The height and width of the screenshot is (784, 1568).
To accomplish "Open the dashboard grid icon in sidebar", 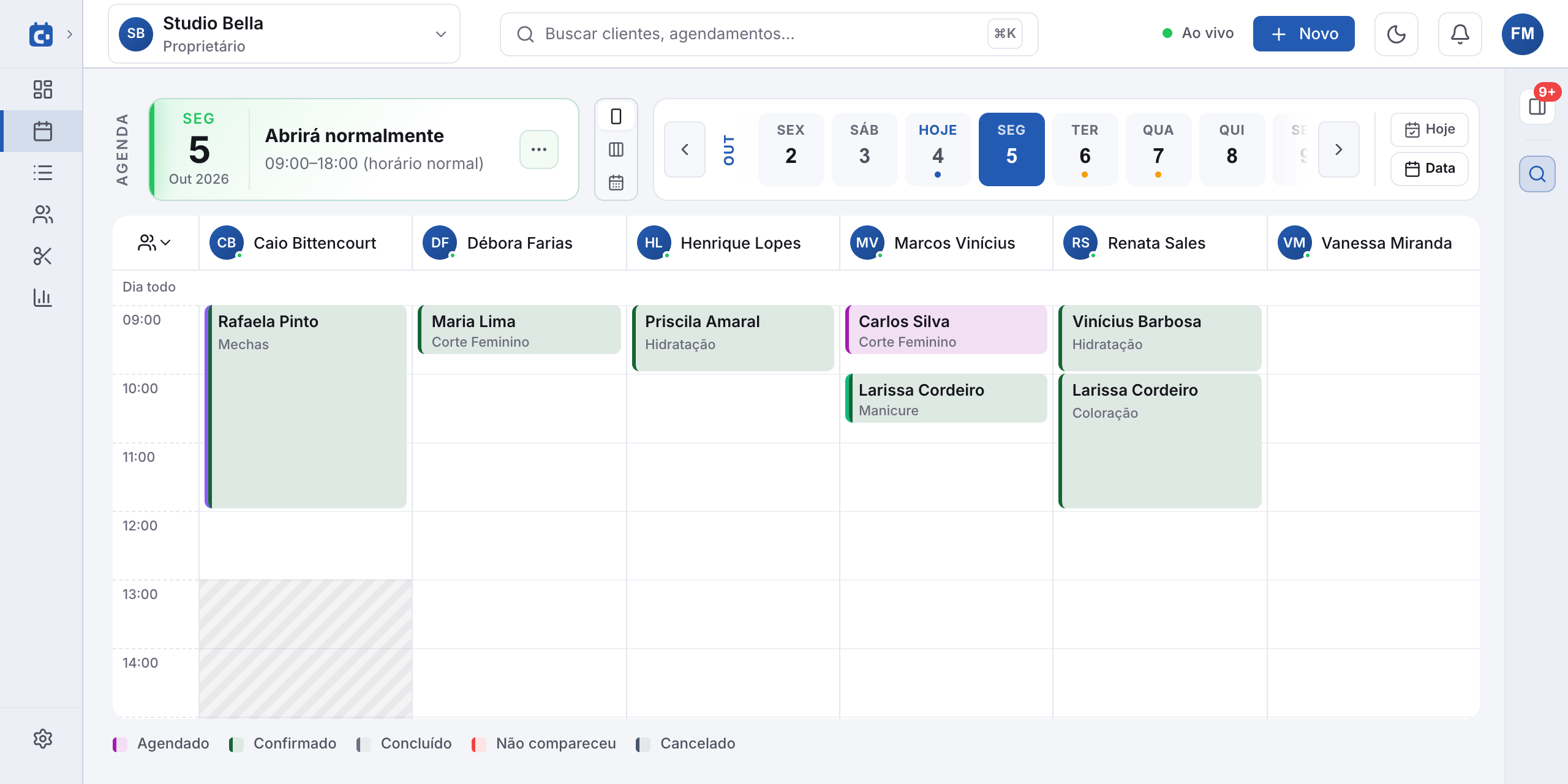I will [x=42, y=89].
